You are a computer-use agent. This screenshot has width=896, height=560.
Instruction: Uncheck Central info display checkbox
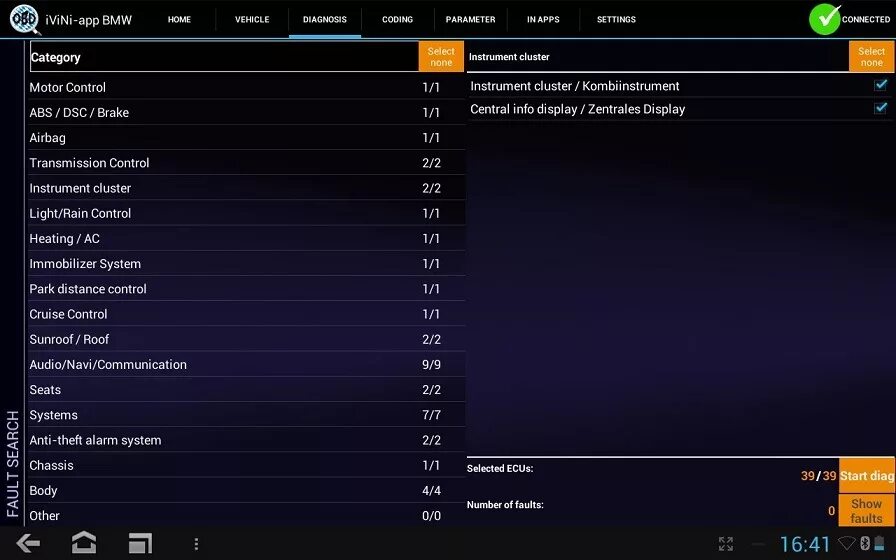click(x=881, y=108)
